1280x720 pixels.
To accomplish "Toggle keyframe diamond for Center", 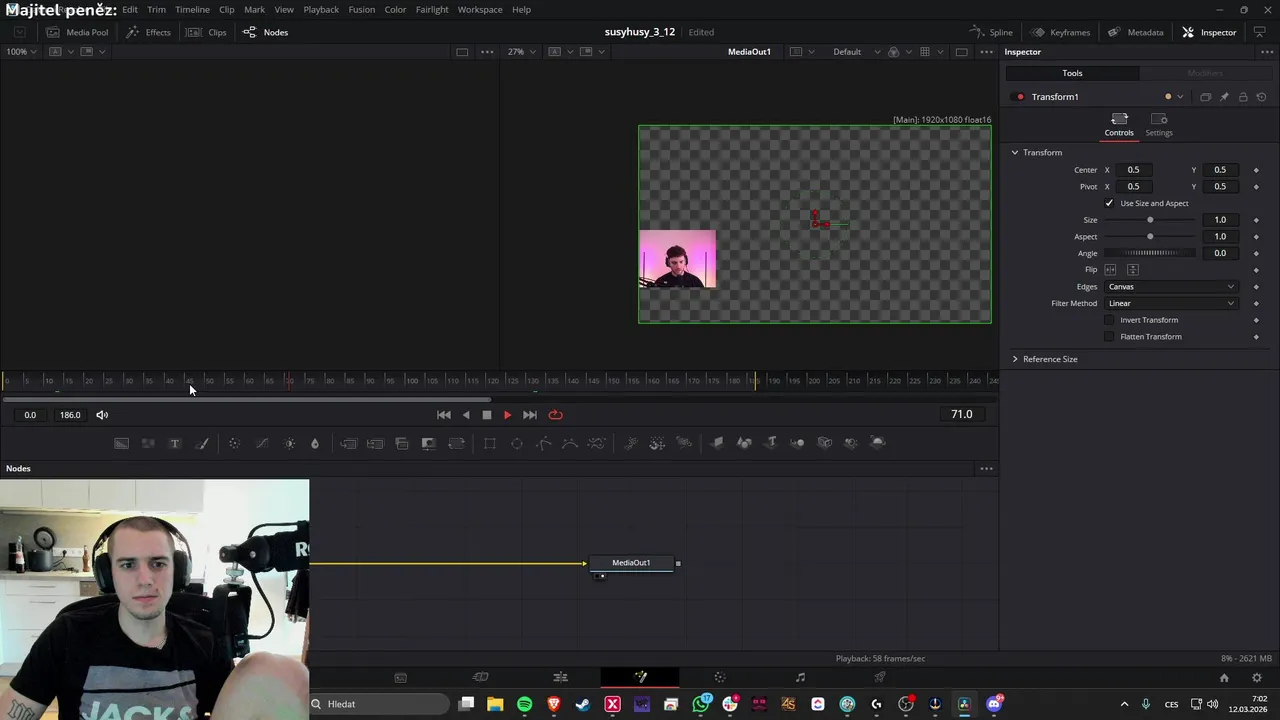I will click(x=1256, y=170).
